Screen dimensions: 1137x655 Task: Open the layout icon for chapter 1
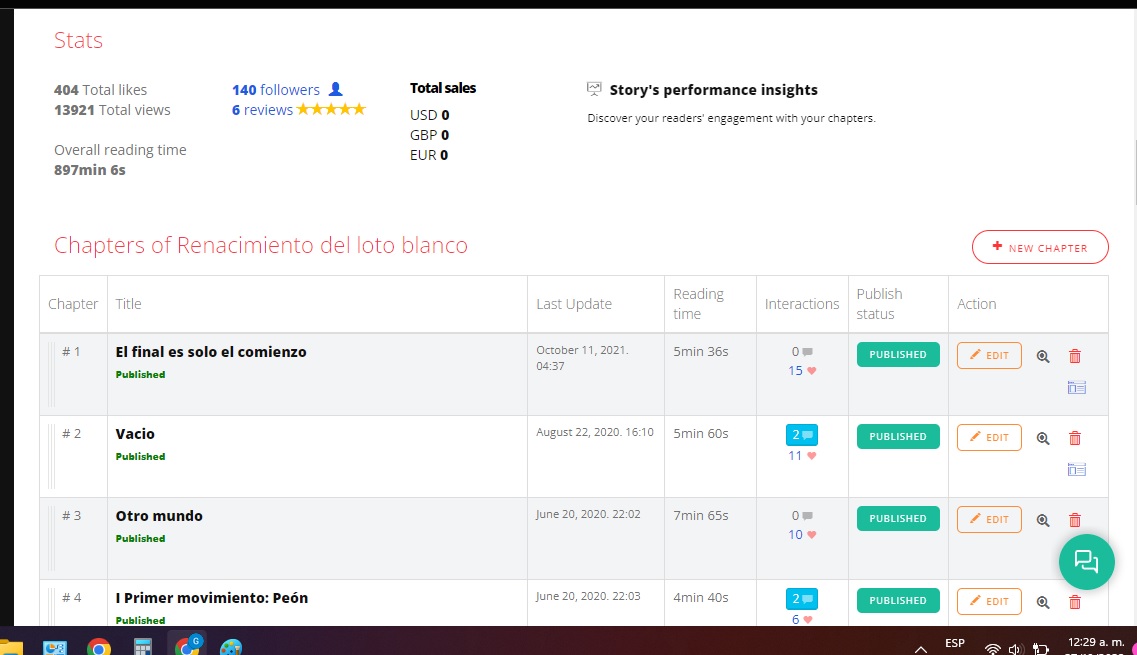pos(1076,388)
